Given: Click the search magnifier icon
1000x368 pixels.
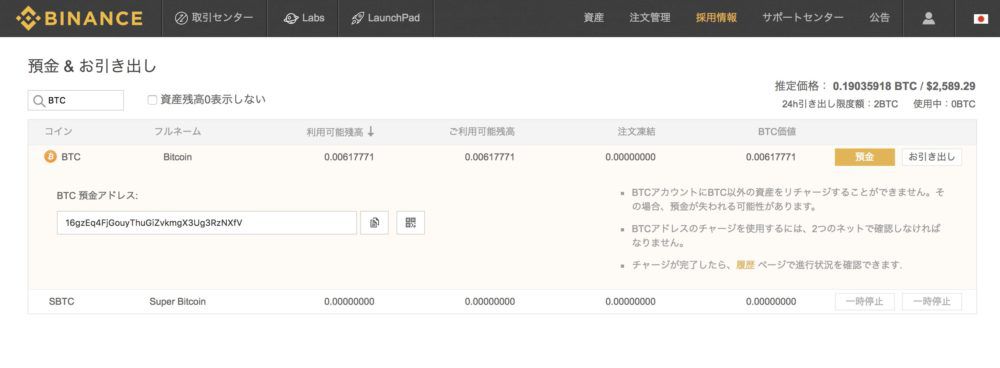Looking at the screenshot, I should [40, 101].
